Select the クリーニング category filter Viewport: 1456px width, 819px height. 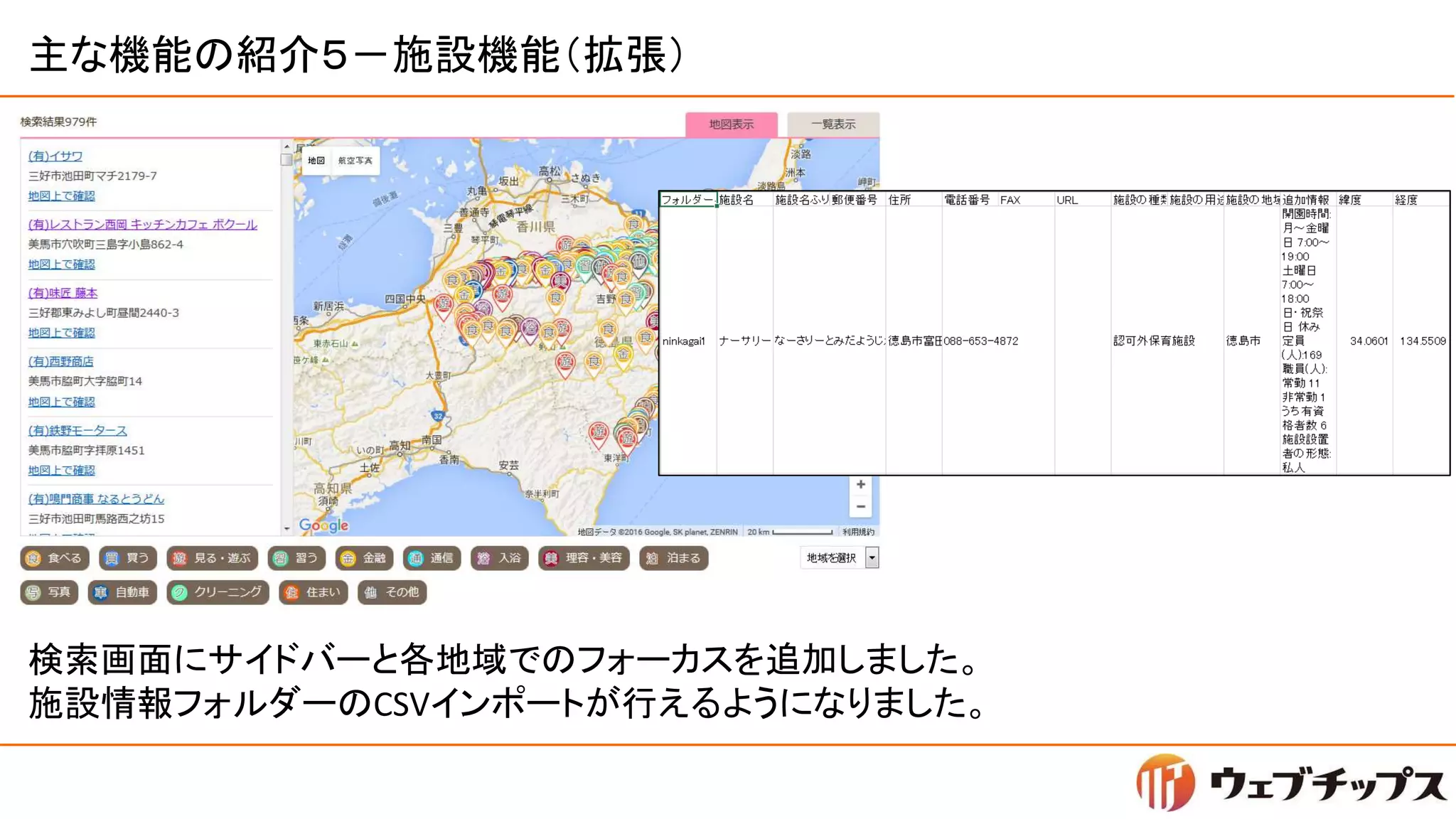218,592
